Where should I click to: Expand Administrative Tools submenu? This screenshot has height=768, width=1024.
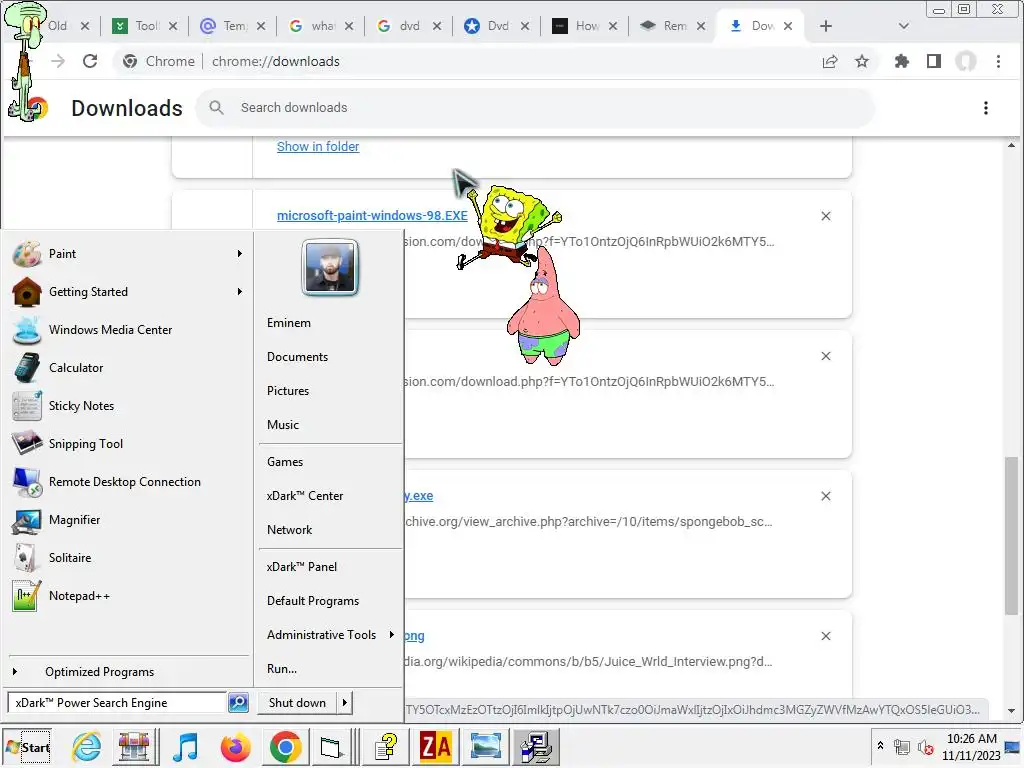pos(391,634)
